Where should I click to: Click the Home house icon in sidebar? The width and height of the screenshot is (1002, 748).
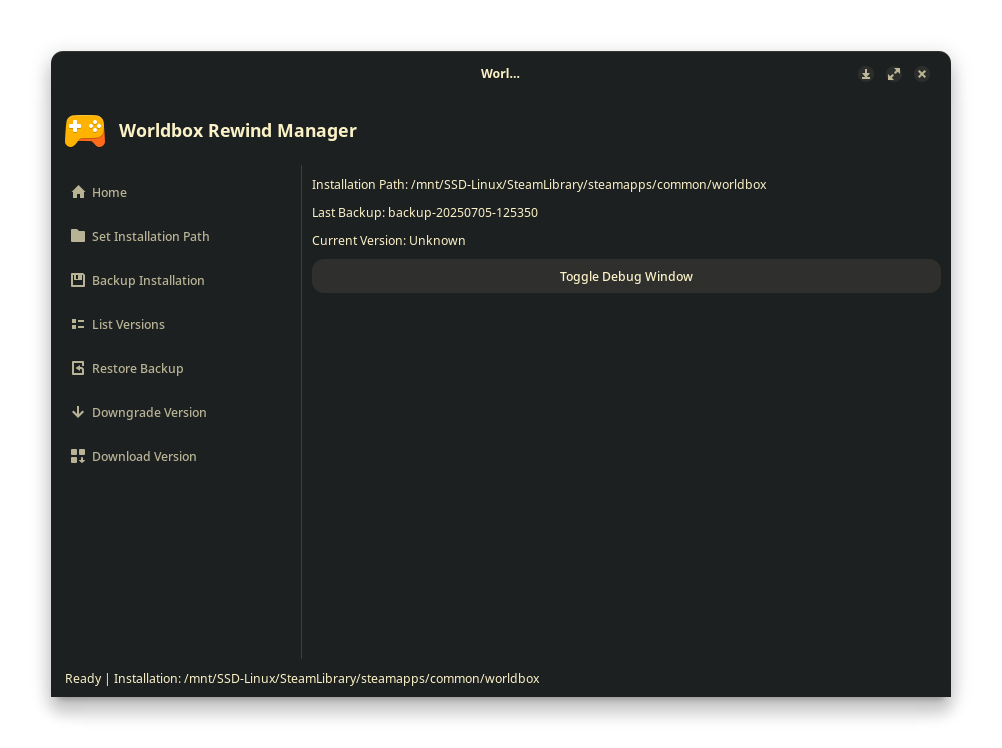pos(78,192)
